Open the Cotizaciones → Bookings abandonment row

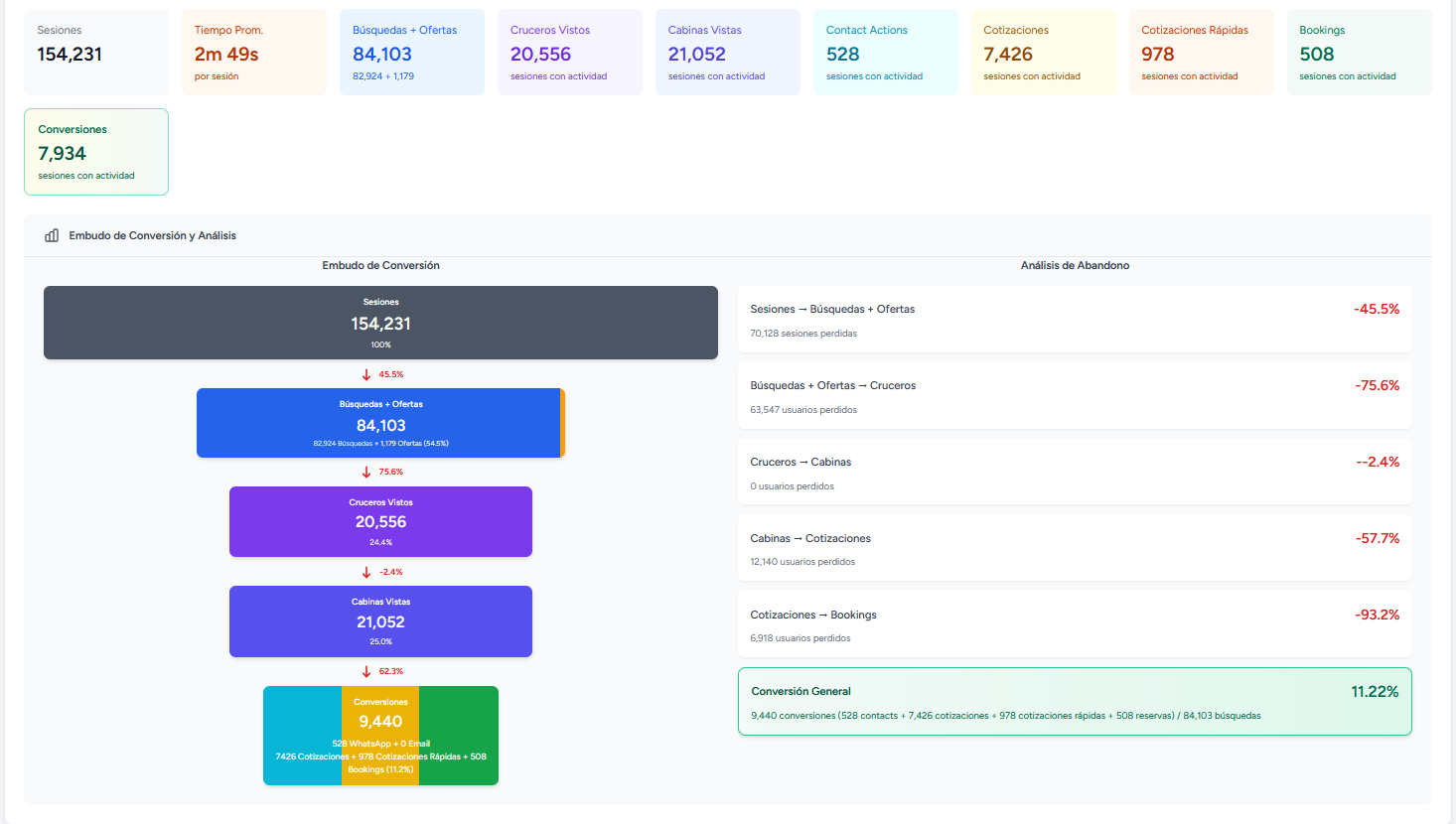click(1075, 624)
